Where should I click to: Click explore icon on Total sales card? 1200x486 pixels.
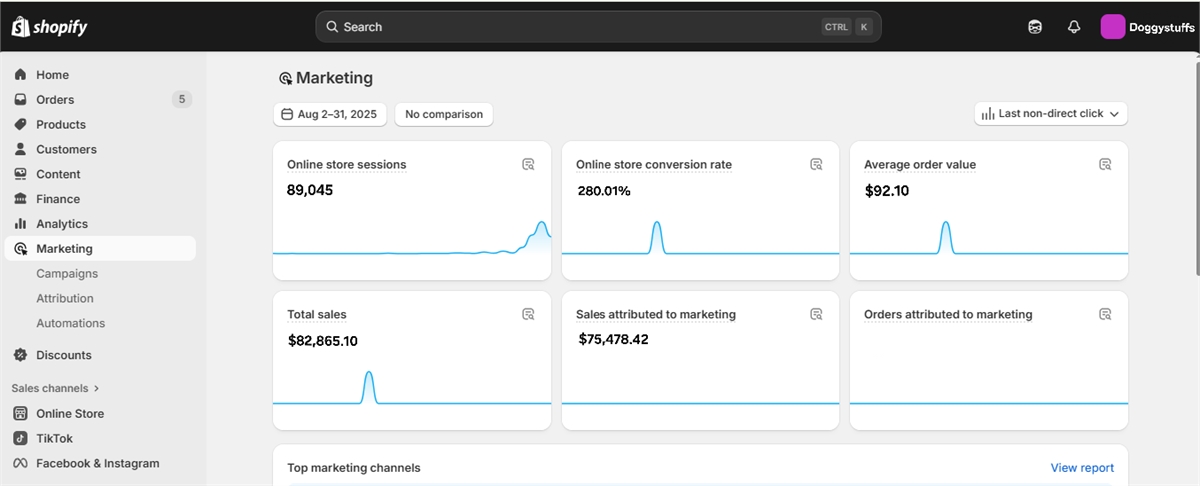tap(528, 314)
